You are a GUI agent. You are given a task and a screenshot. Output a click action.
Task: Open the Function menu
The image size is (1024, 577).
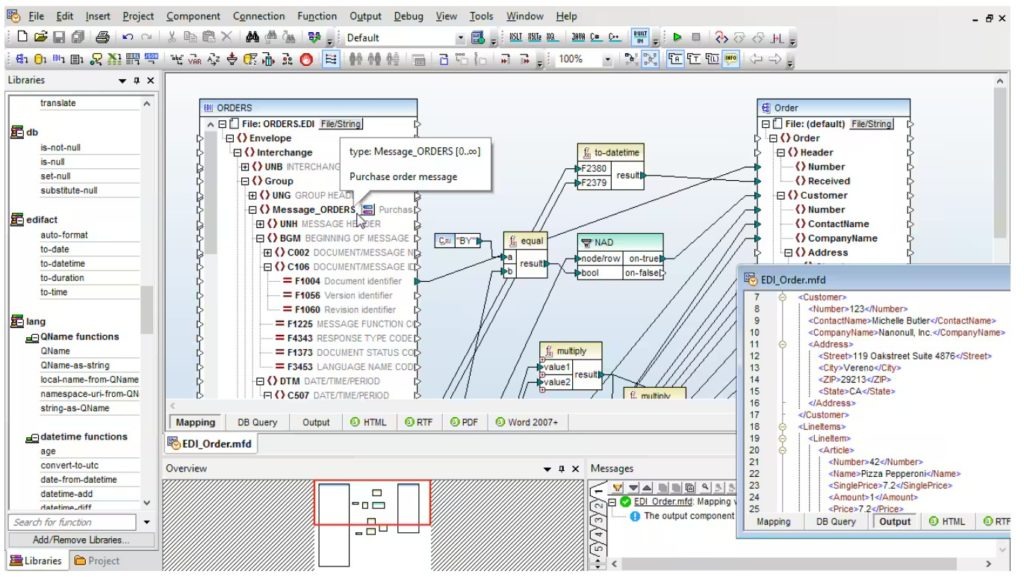317,16
